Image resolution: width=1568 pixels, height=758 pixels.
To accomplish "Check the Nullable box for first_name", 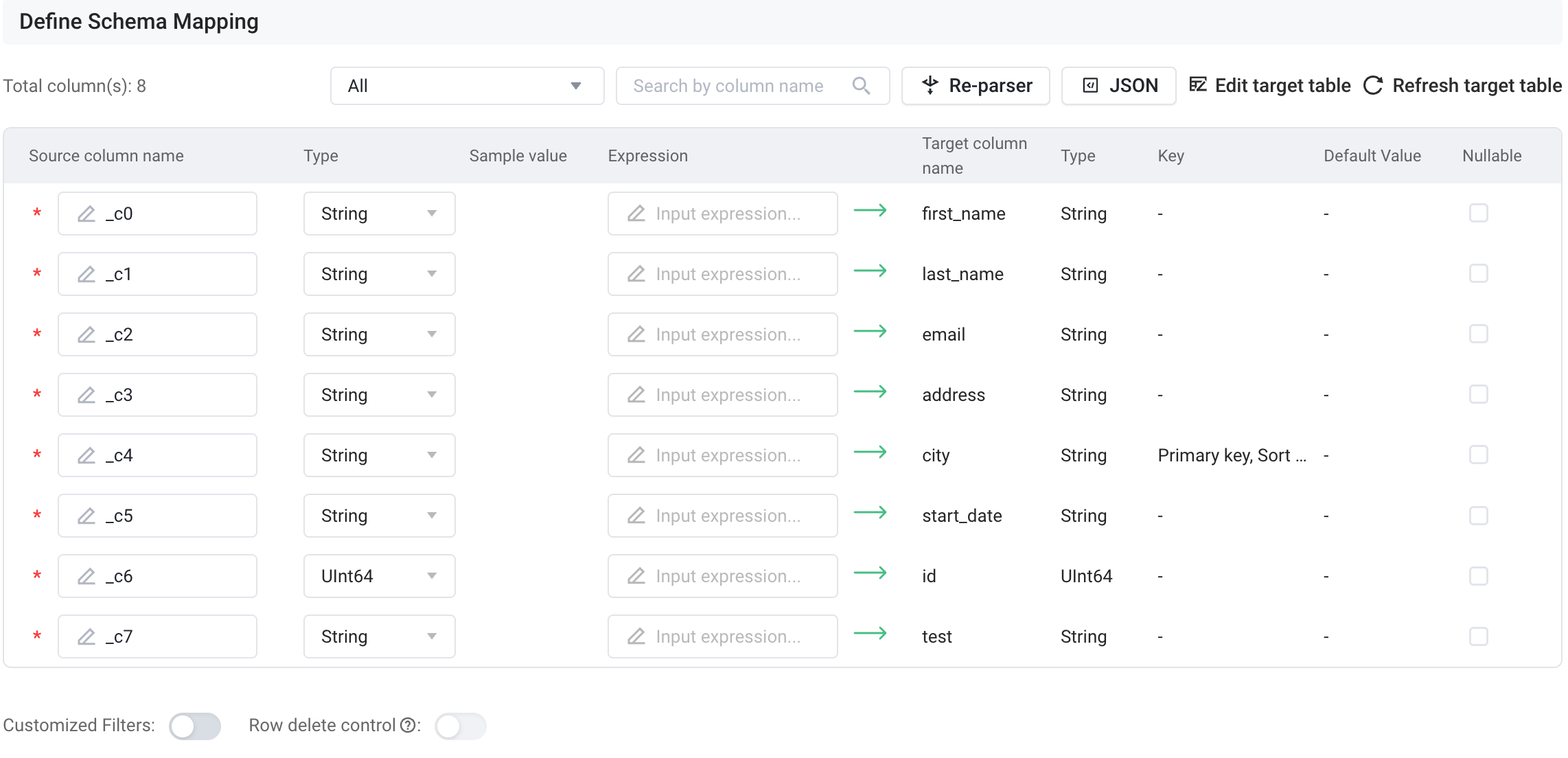I will click(x=1478, y=214).
